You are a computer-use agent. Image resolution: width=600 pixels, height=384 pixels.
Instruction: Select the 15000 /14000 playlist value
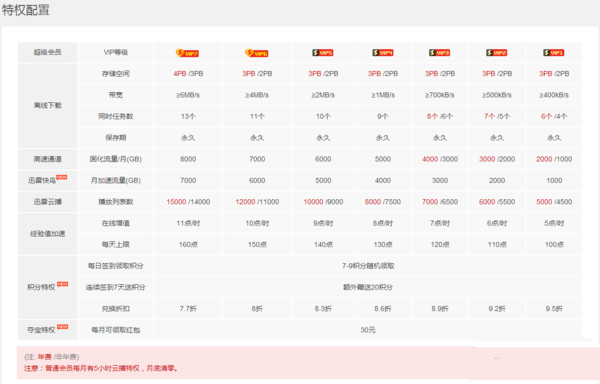188,202
